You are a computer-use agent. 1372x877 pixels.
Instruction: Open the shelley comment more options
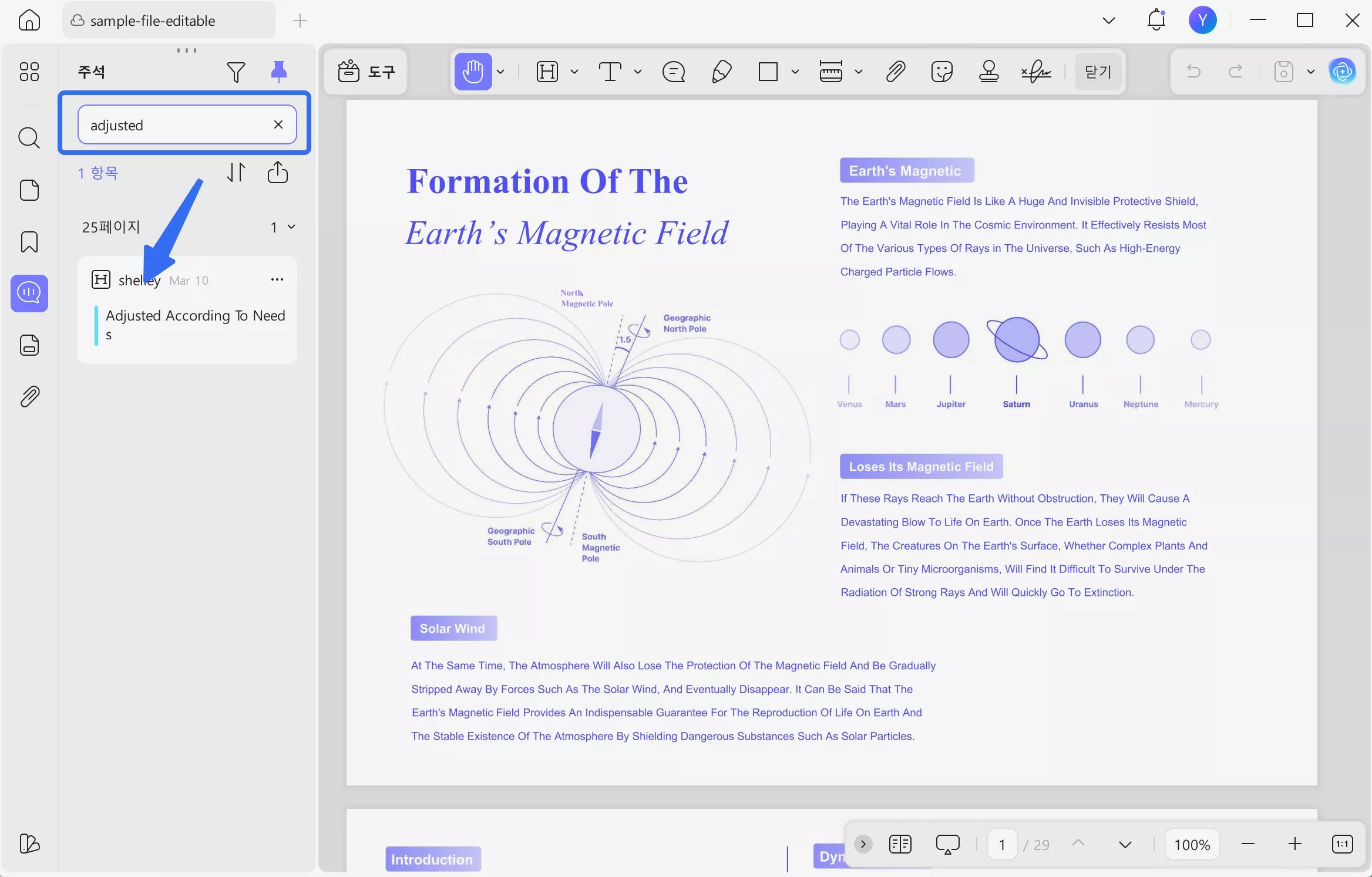click(277, 279)
